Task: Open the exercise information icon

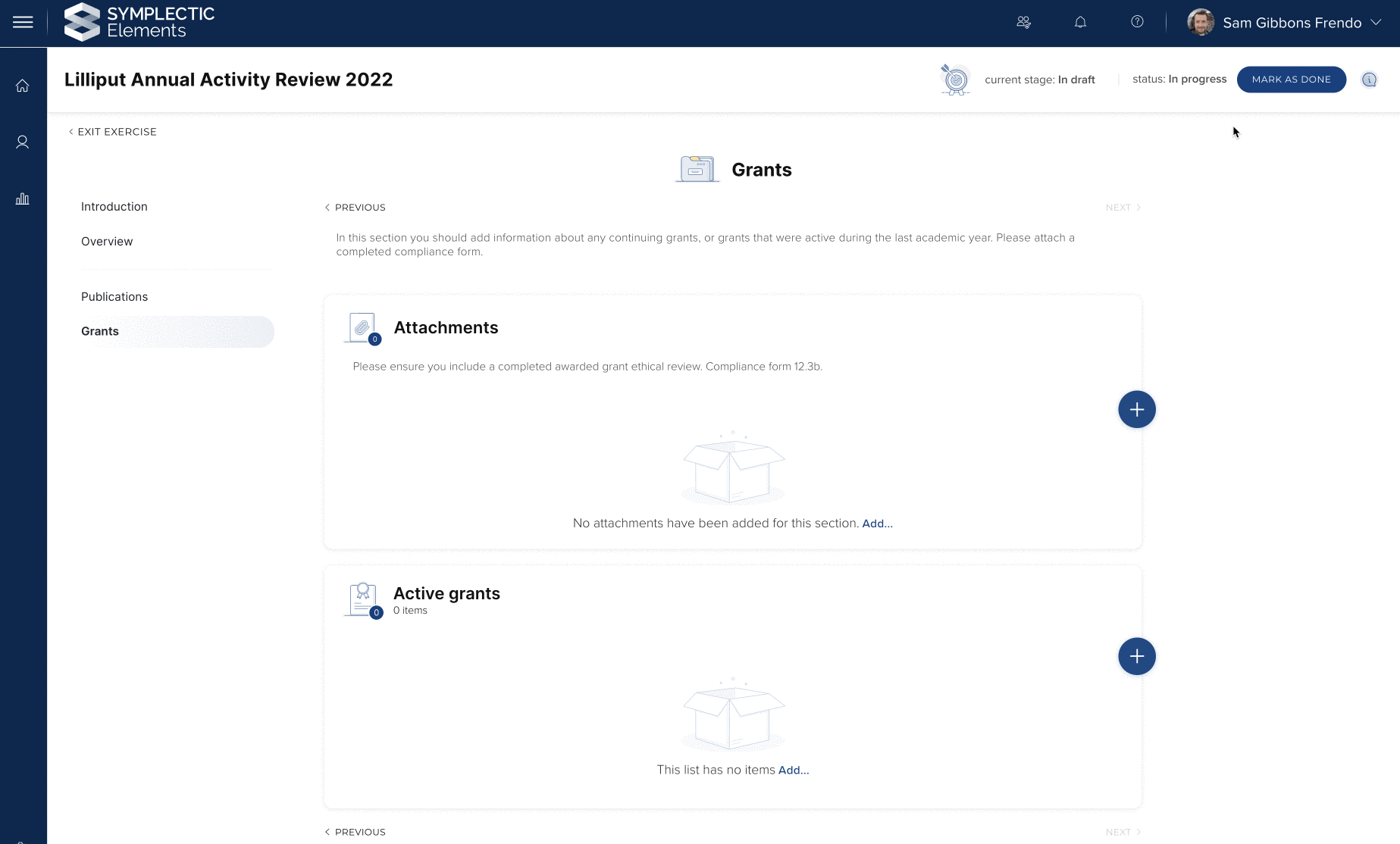Action: [x=1369, y=80]
